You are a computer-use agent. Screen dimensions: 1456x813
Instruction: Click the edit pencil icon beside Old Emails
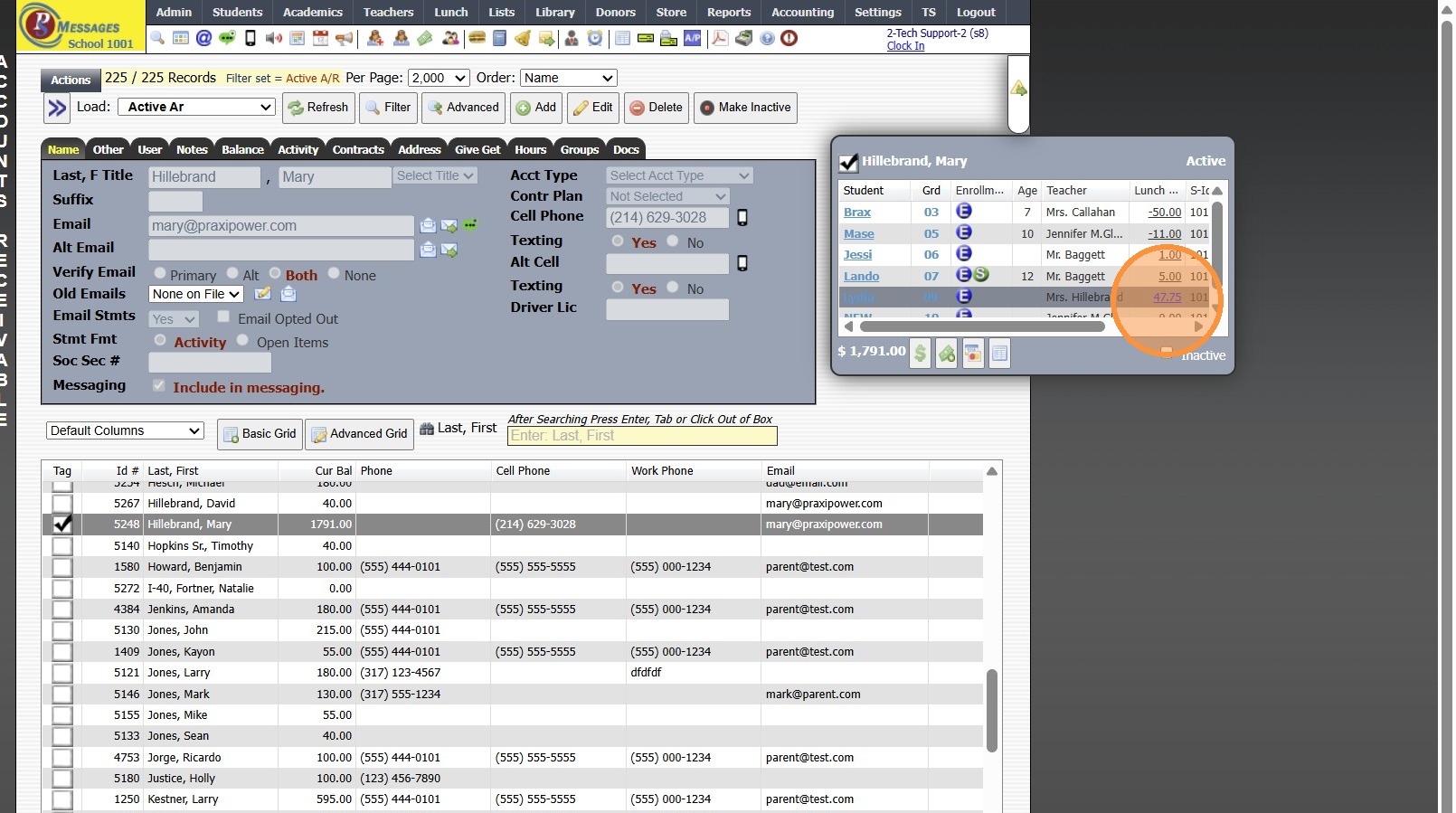pyautogui.click(x=263, y=294)
